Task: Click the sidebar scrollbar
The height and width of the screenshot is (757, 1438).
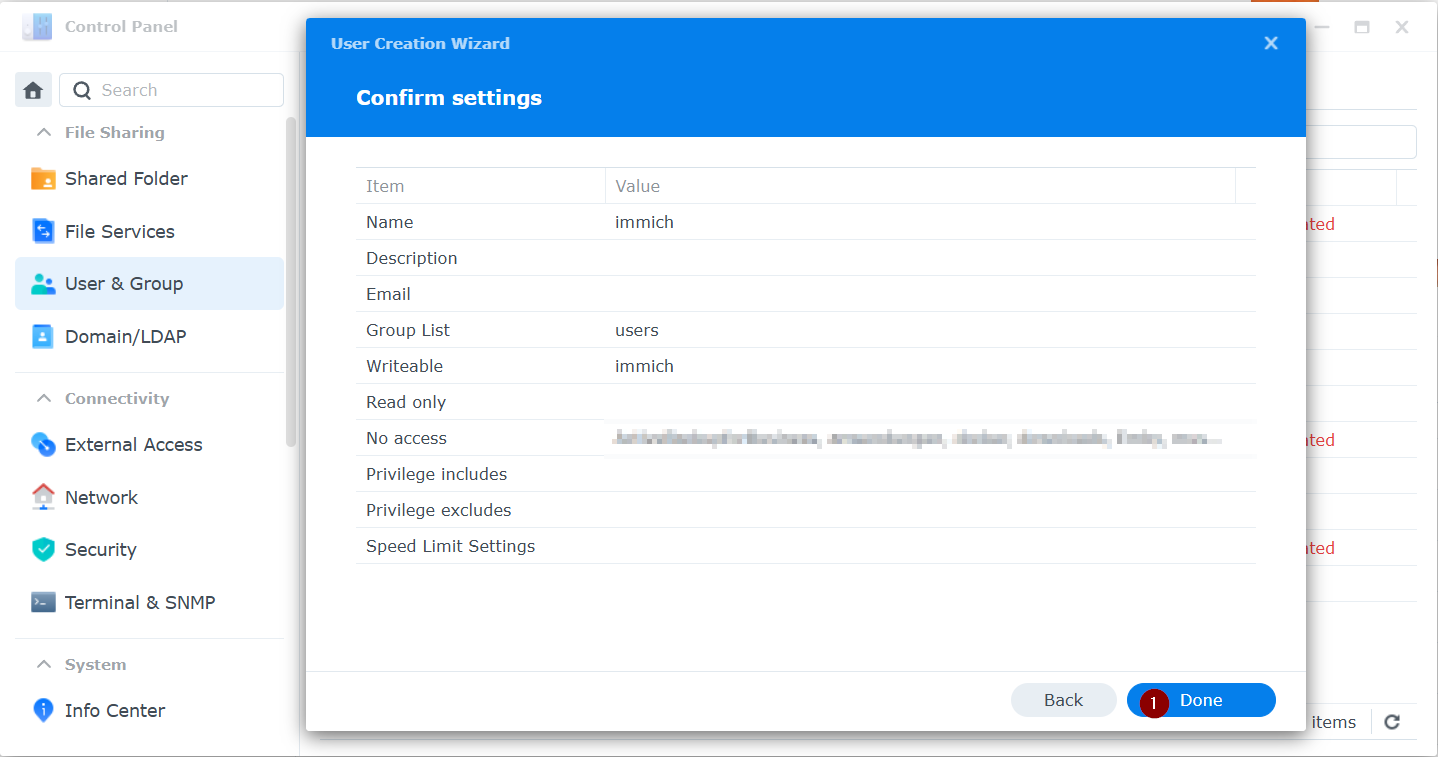Action: point(291,282)
